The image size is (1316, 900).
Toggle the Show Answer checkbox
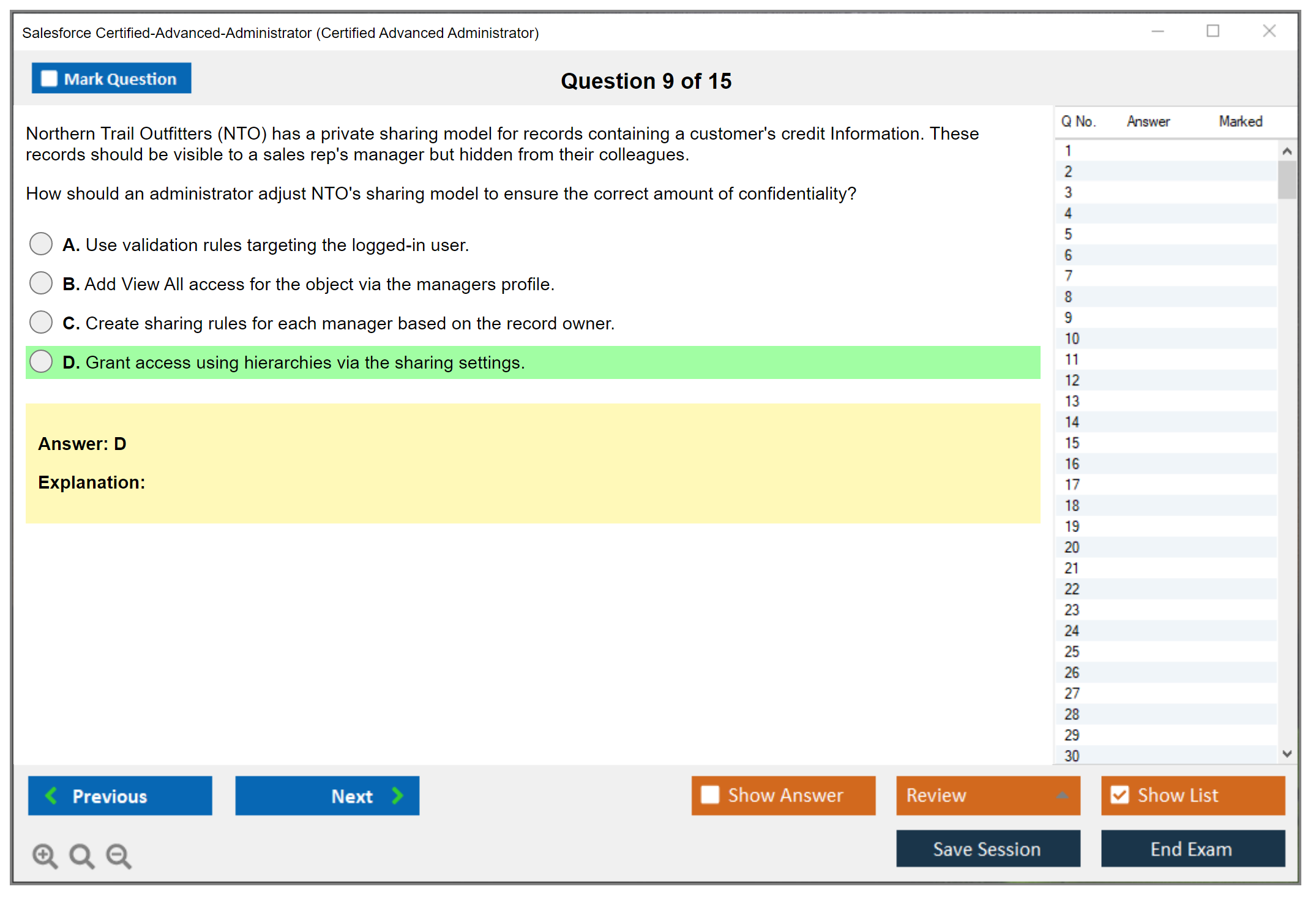tap(710, 795)
